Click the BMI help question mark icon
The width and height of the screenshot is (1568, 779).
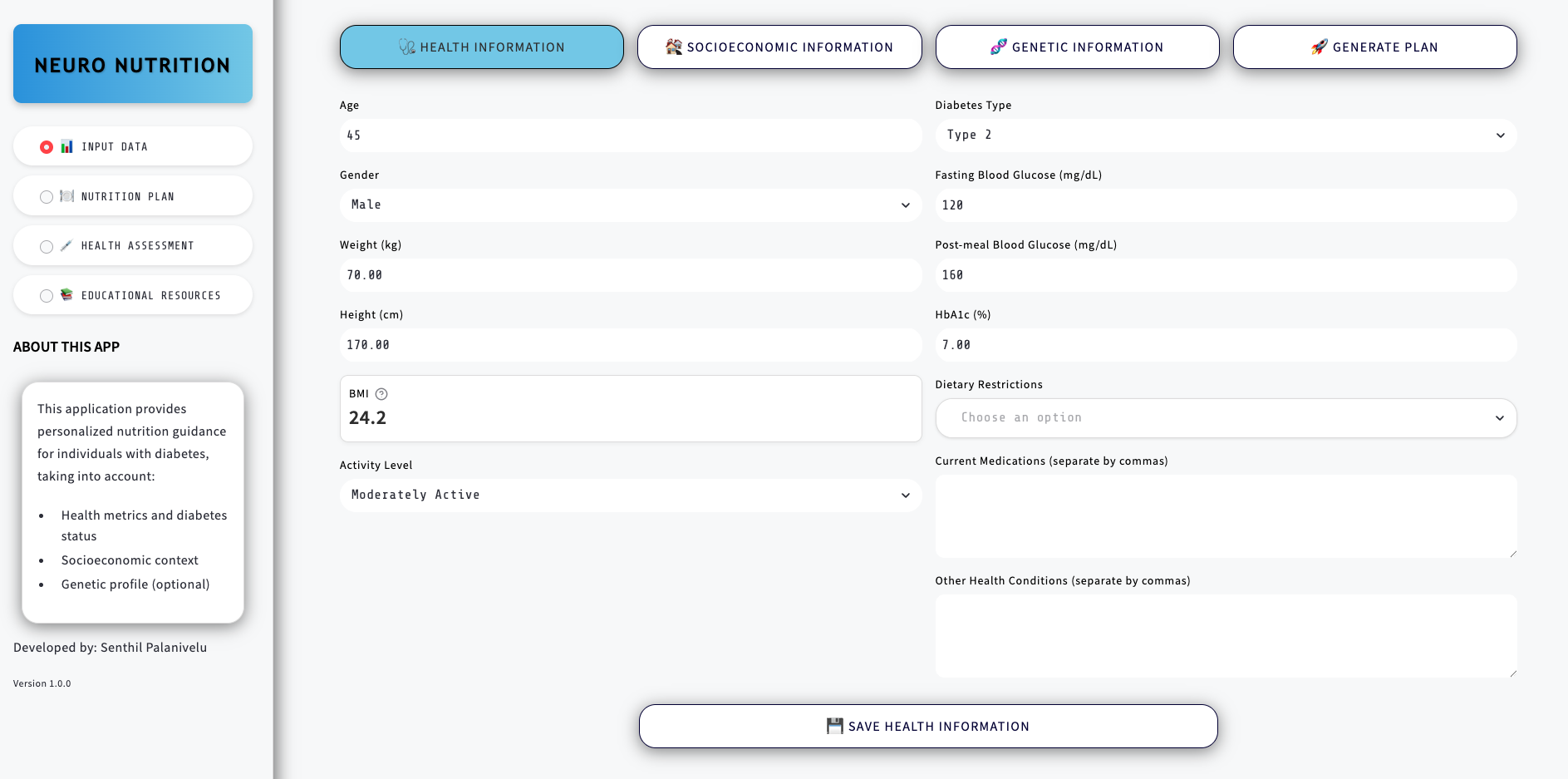point(381,394)
